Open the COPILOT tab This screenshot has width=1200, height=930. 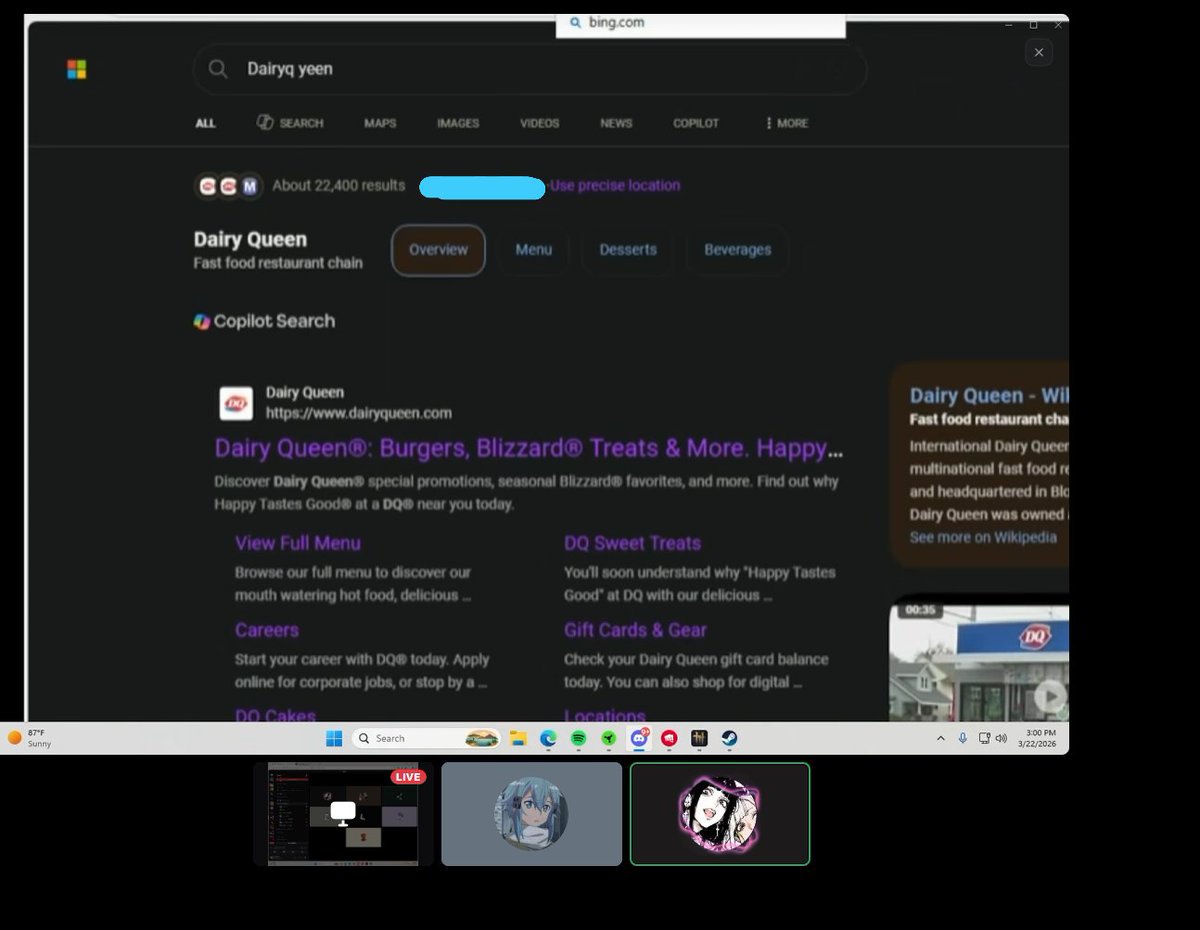[x=696, y=123]
